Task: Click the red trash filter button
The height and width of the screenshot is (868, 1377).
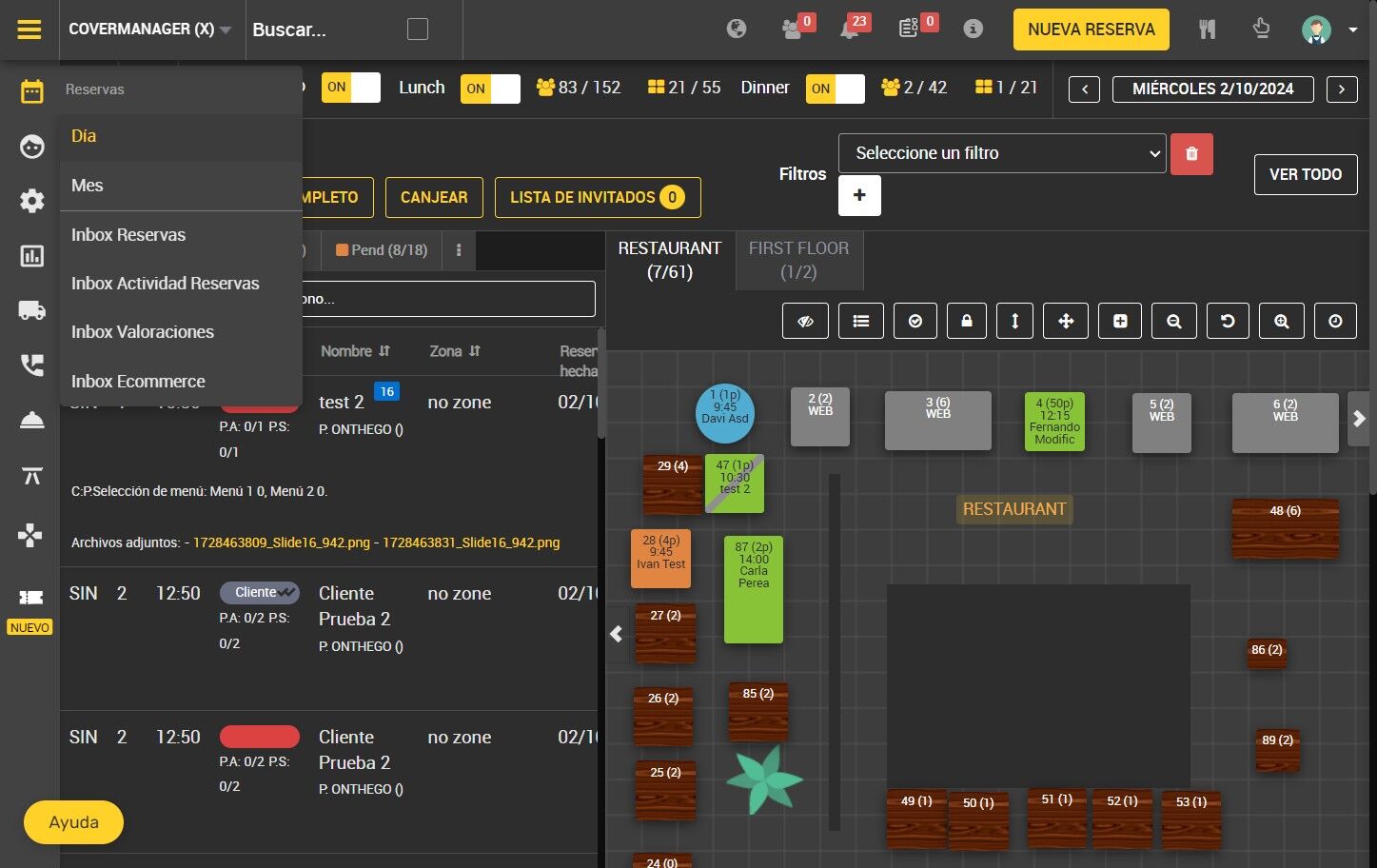Action: [x=1191, y=153]
